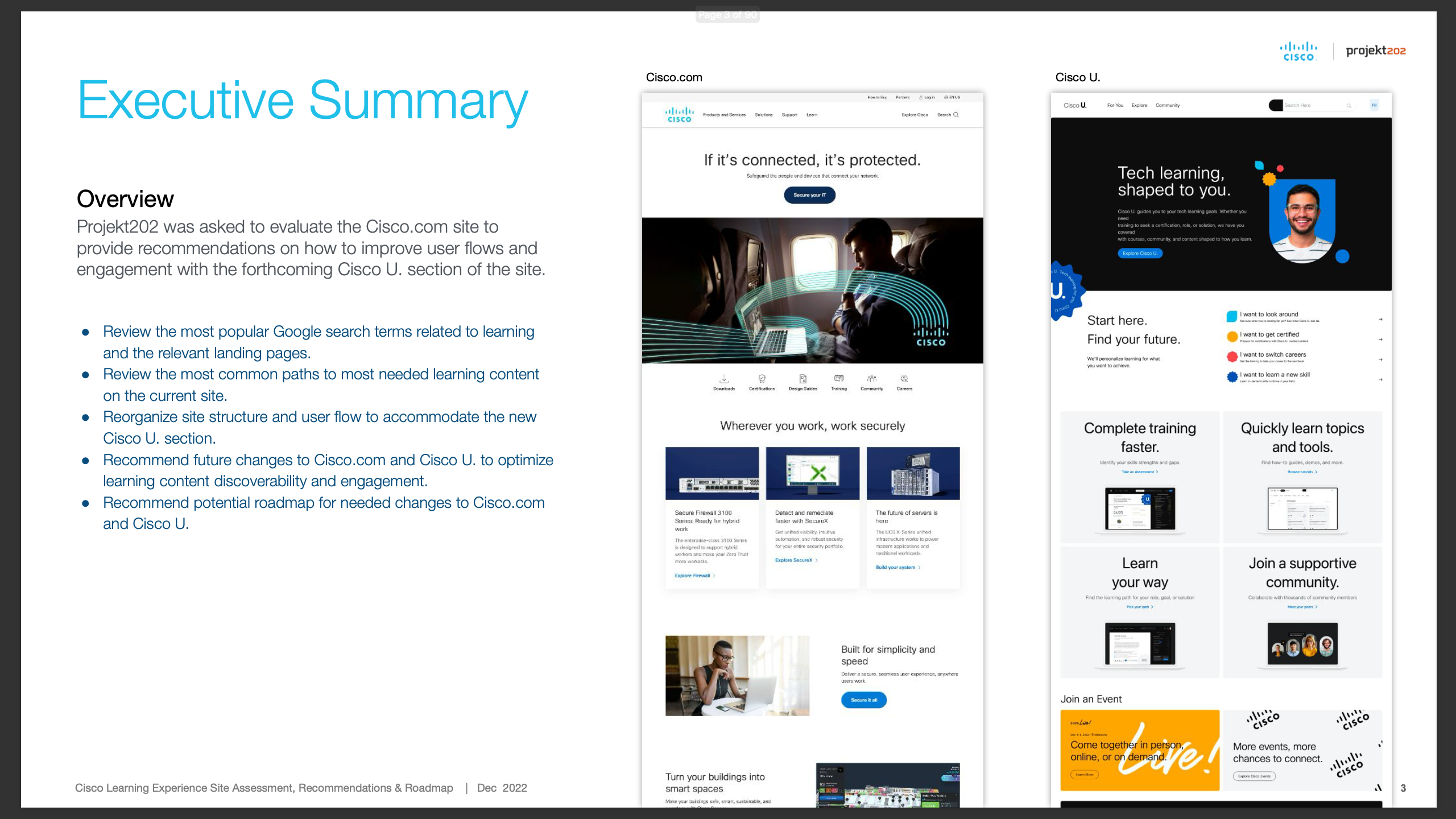Click the cyan icon beside 'I want to look around'
This screenshot has width=1456, height=819.
click(x=1232, y=316)
